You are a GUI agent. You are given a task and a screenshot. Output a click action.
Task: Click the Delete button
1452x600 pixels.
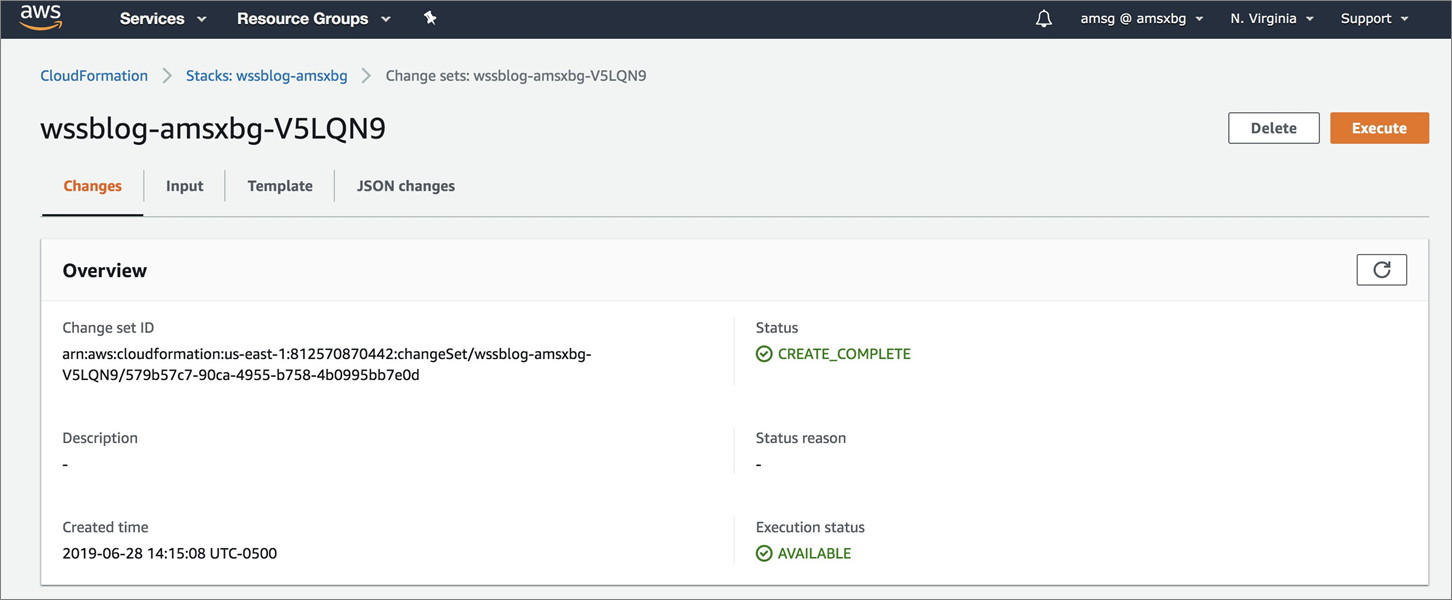tap(1274, 128)
